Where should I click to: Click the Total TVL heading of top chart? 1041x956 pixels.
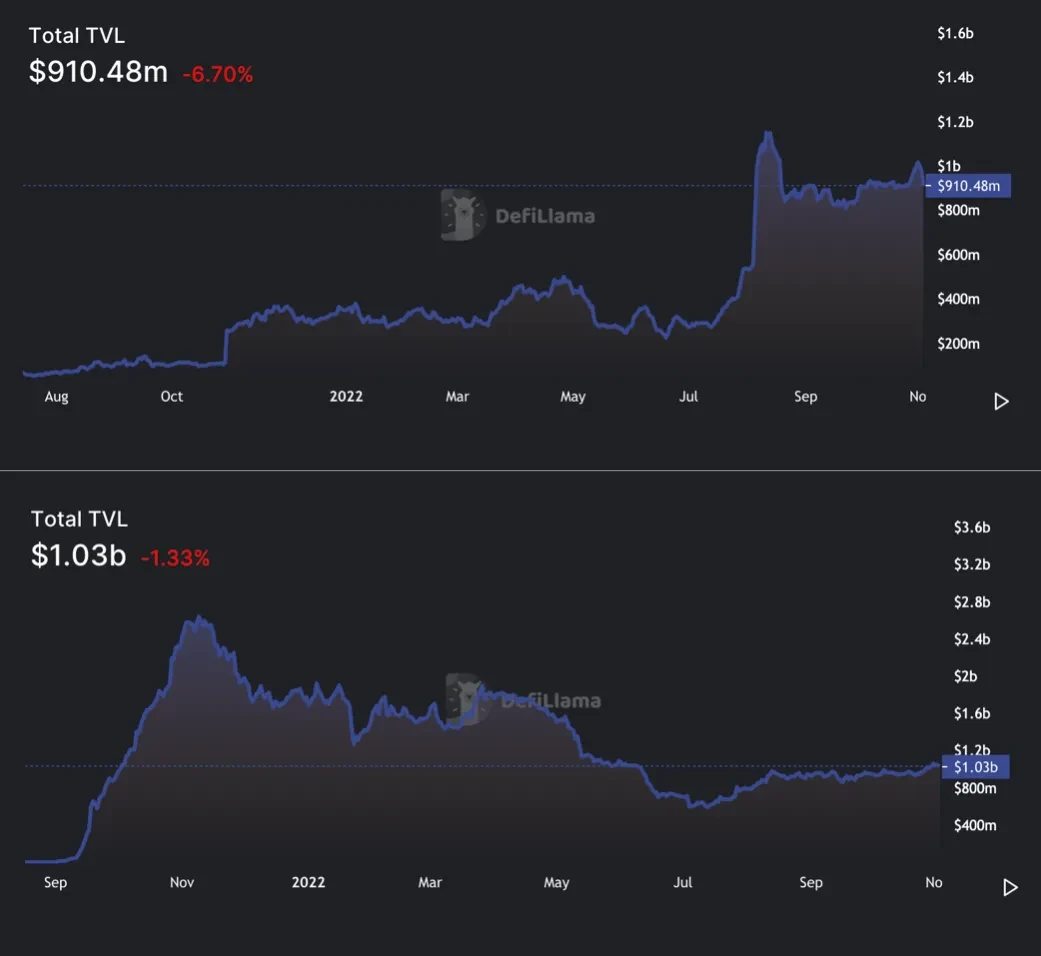pos(77,35)
